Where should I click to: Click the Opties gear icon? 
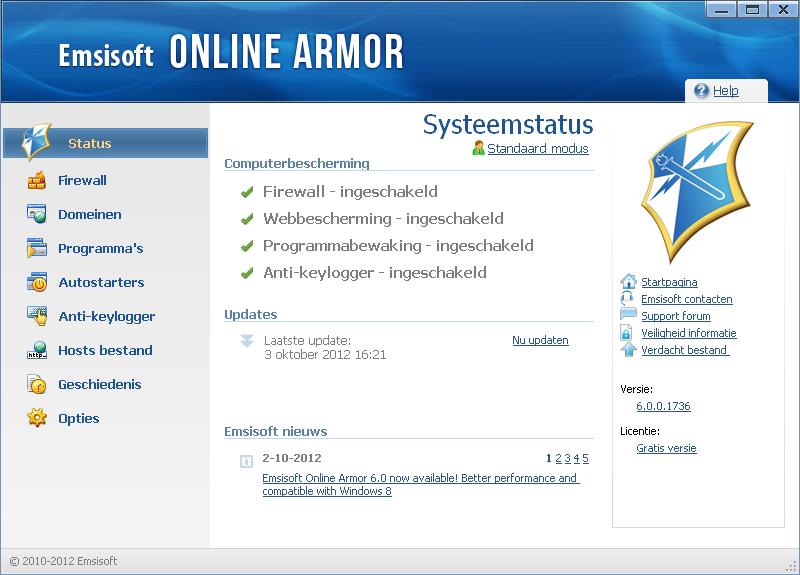37,418
